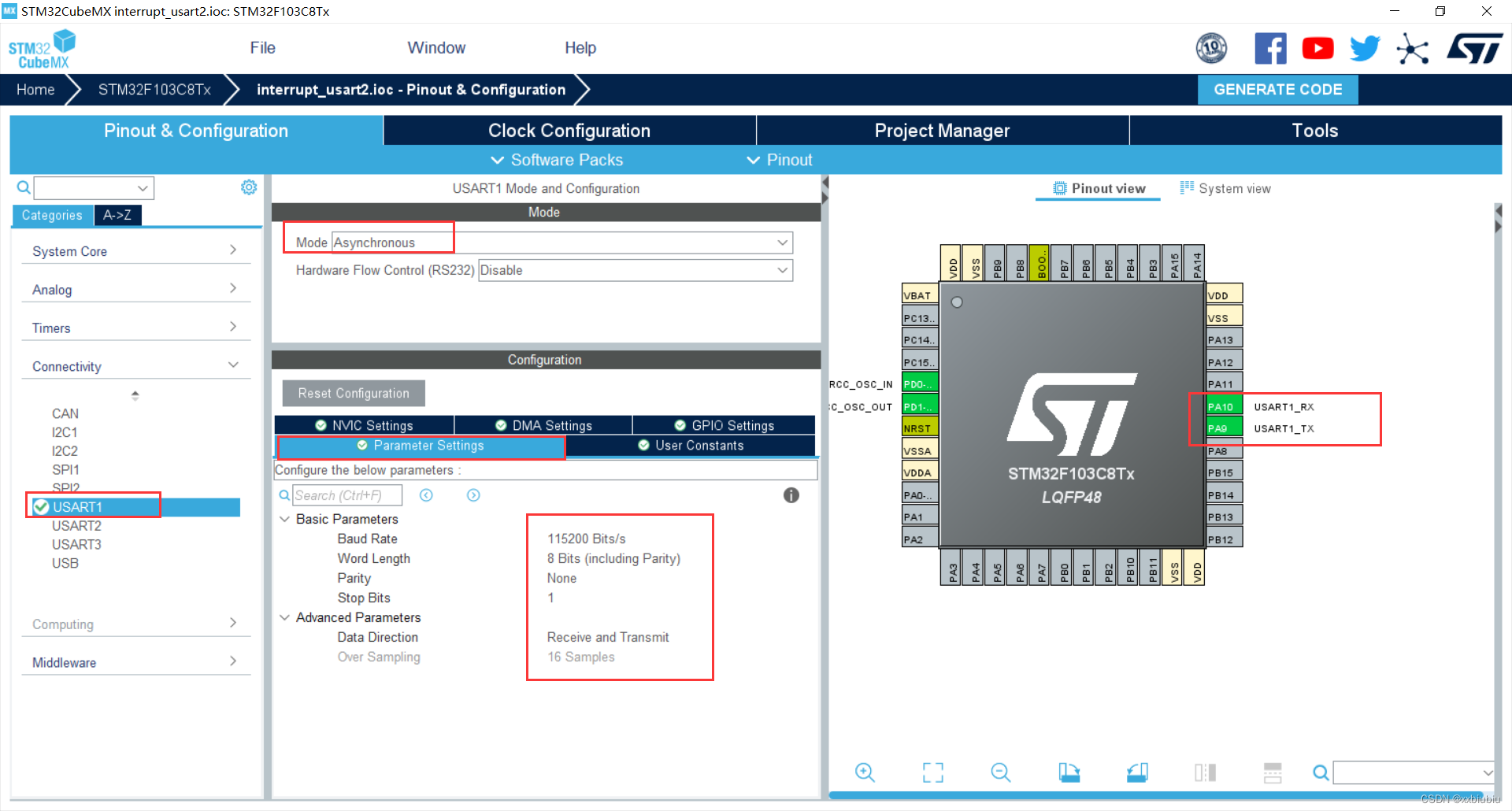Viewport: 1512px width, 811px height.
Task: Enable USART2 in the Connectivity list
Action: (x=76, y=525)
